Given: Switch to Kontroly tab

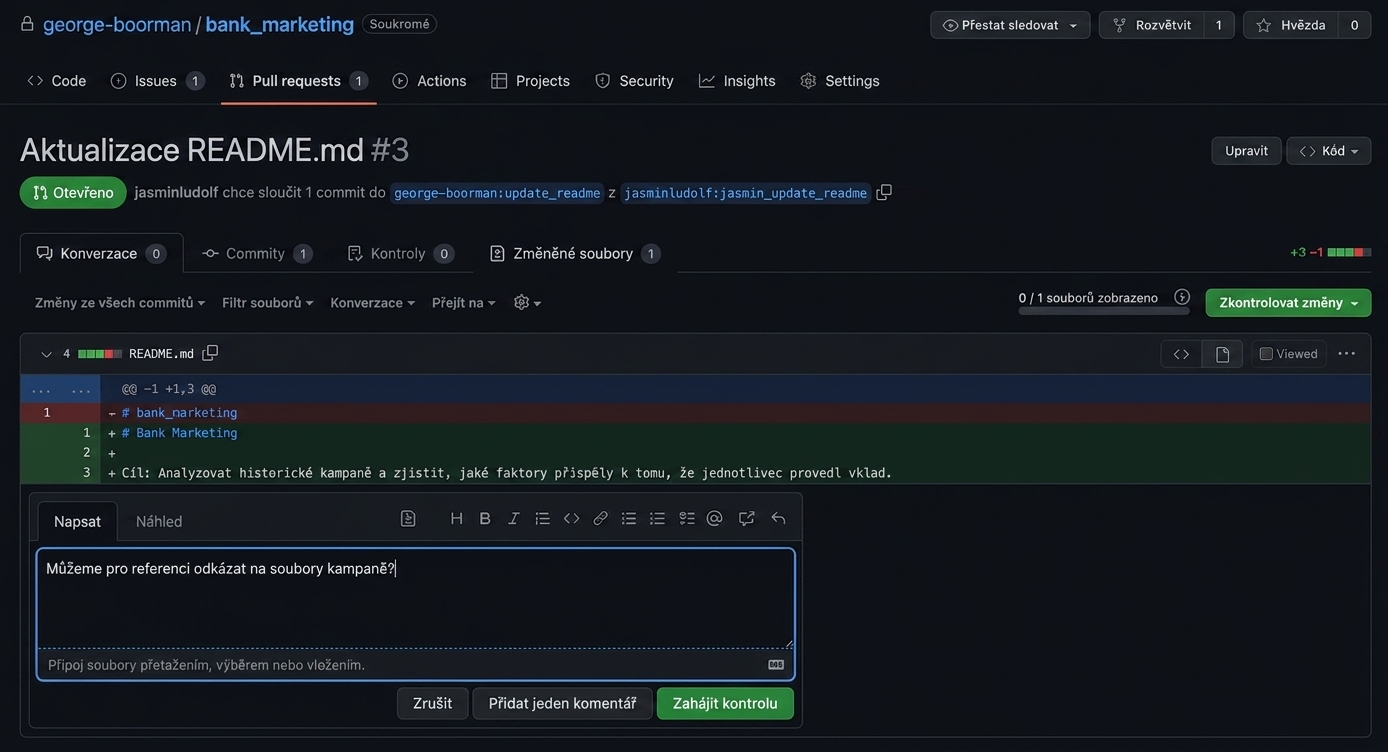Looking at the screenshot, I should (400, 253).
